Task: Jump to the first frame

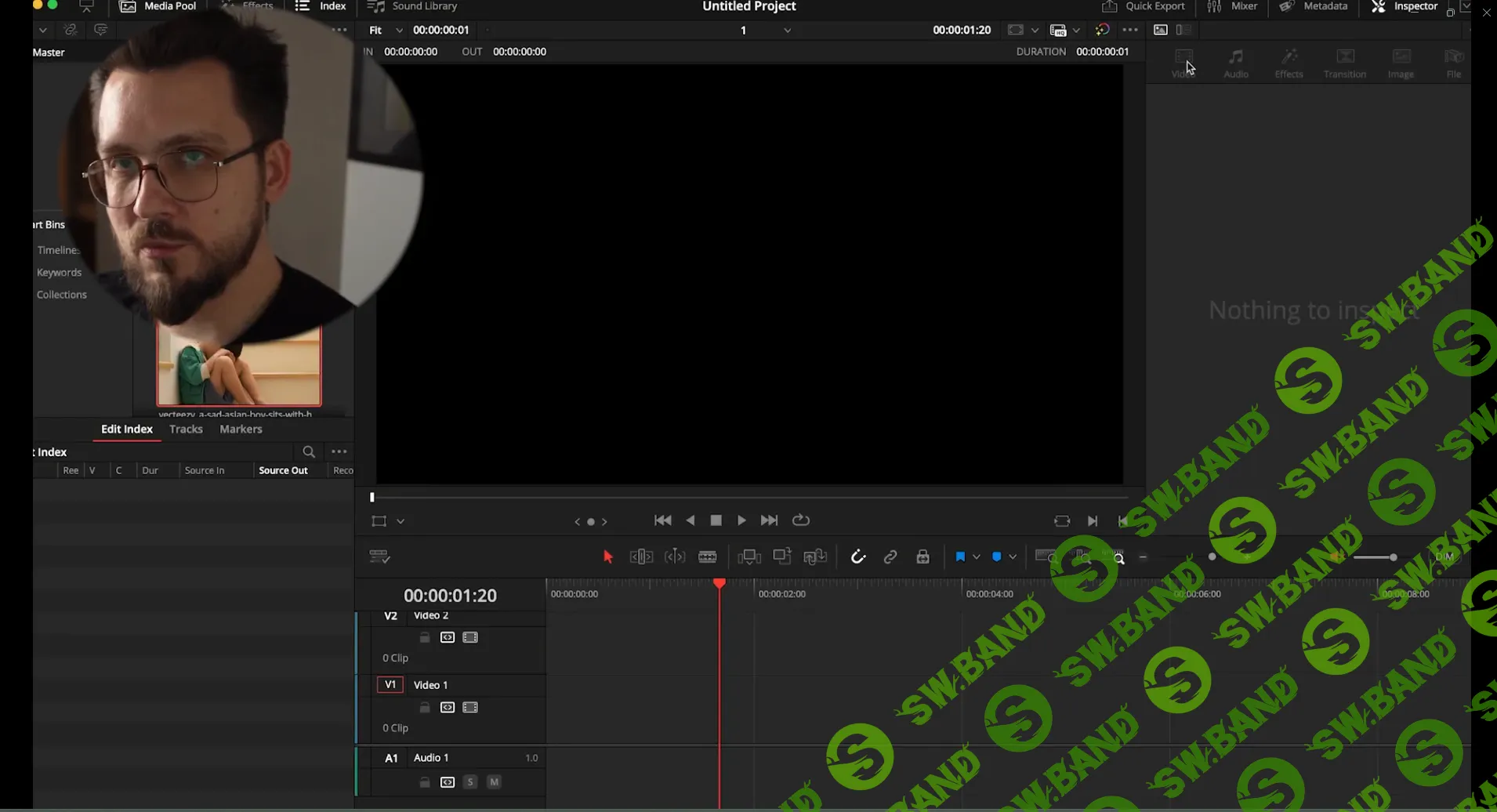Action: [662, 520]
